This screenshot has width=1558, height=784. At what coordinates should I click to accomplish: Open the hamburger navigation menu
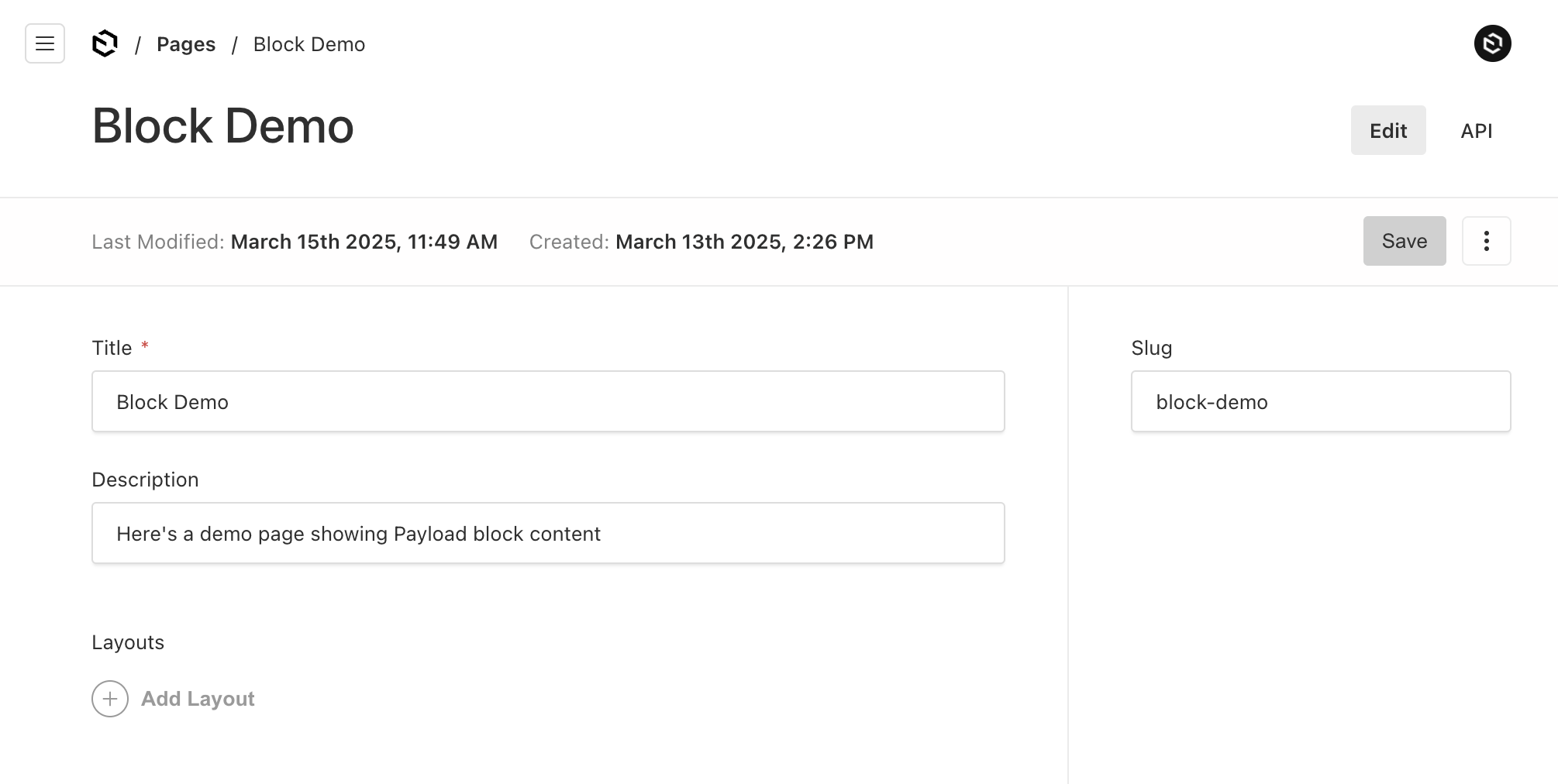tap(45, 43)
